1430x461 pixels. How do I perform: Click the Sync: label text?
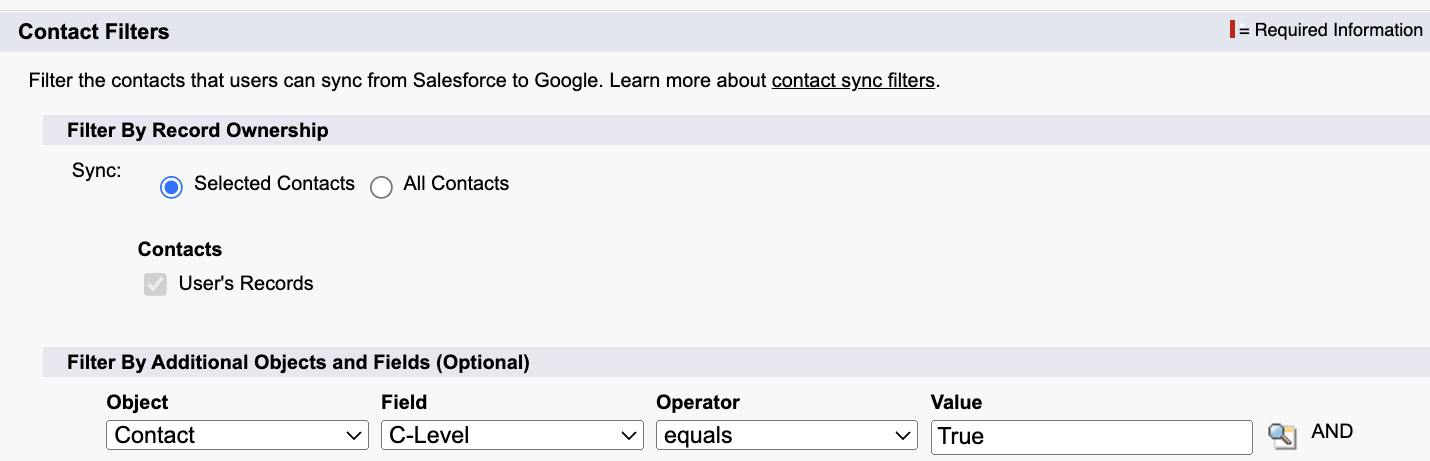96,170
